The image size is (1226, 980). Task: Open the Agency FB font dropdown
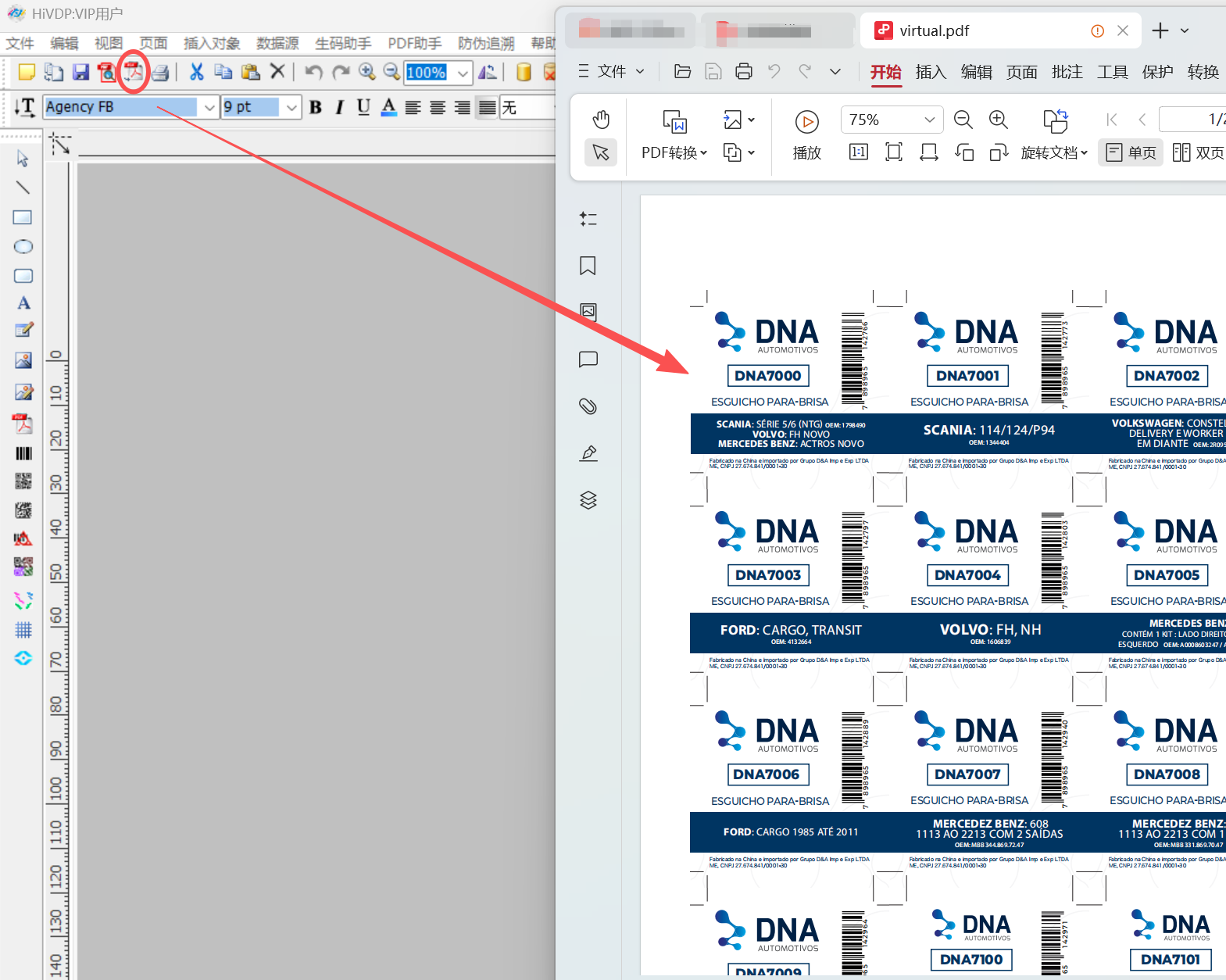coord(209,107)
